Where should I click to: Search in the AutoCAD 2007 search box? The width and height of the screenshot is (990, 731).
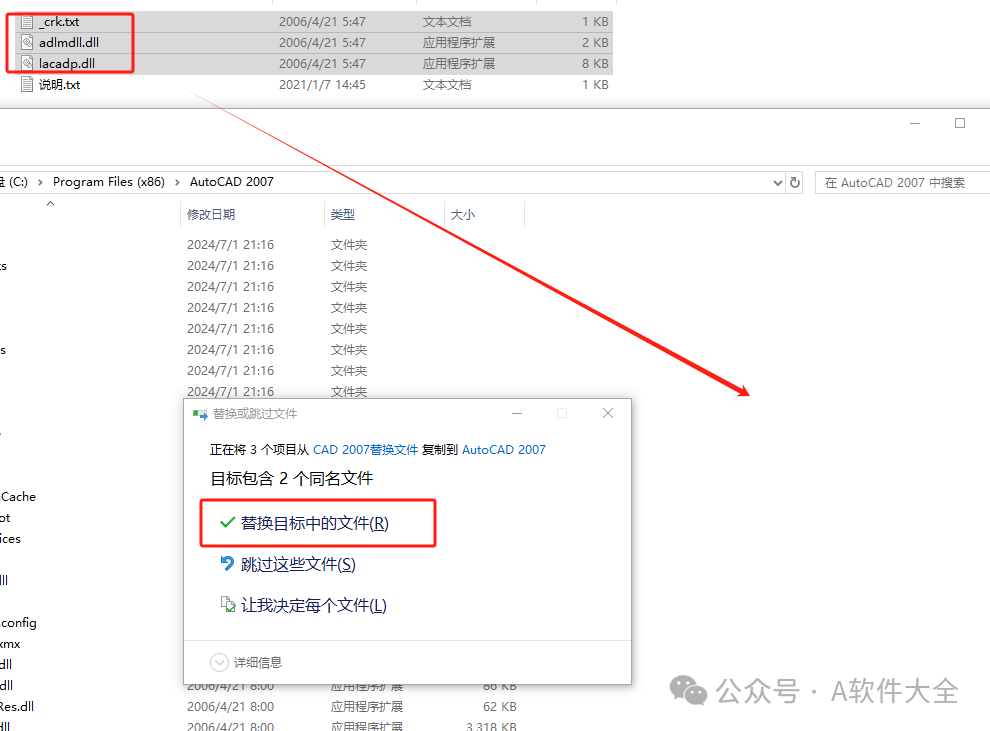(902, 182)
